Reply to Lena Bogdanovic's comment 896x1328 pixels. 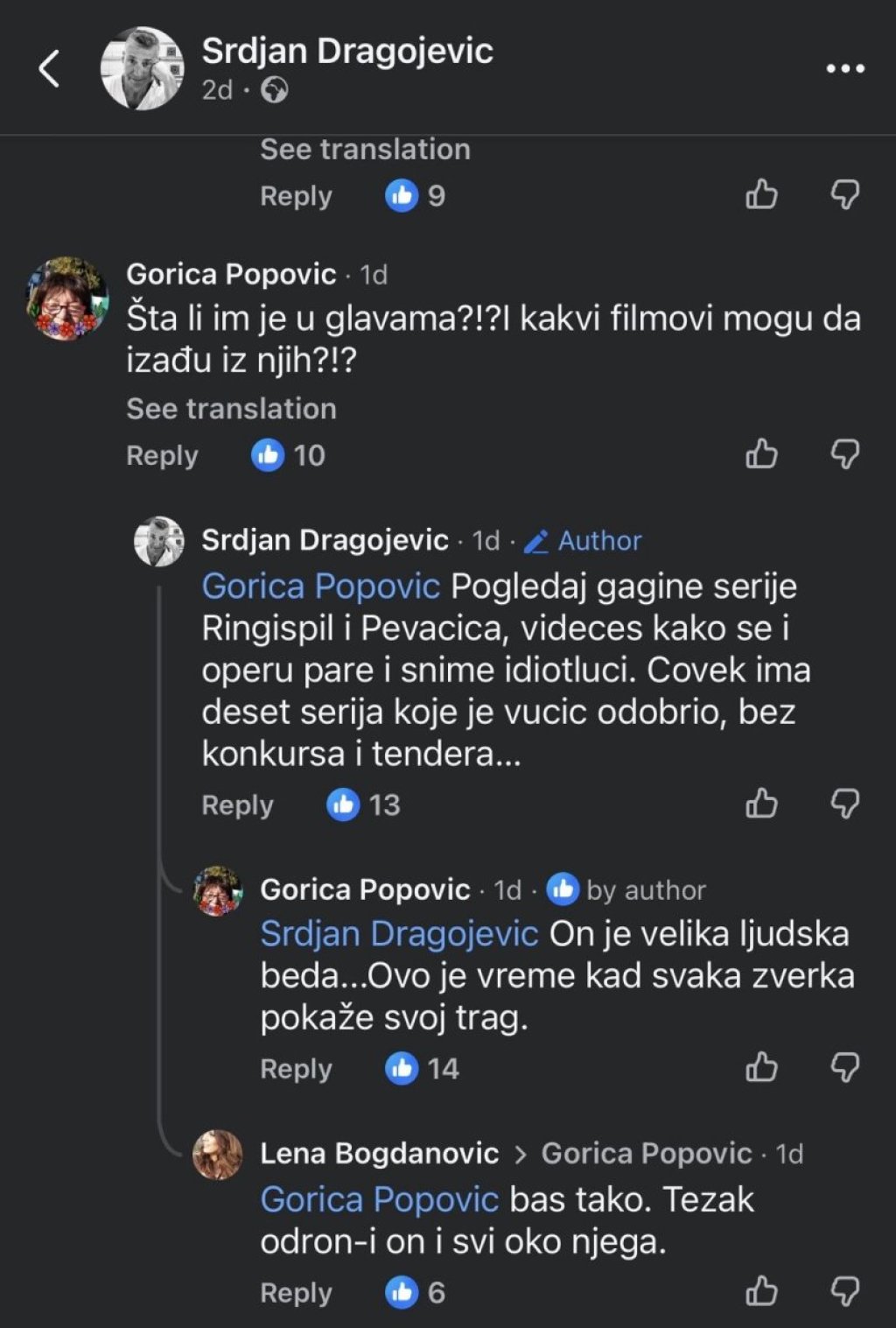(x=296, y=1293)
